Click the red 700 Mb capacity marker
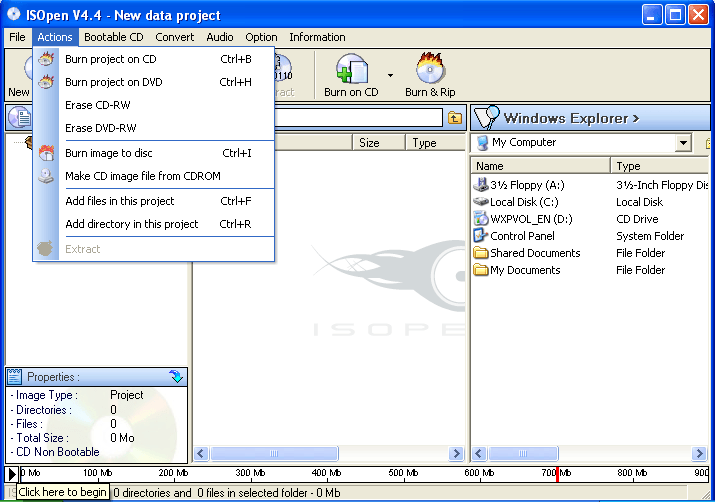Image resolution: width=715 pixels, height=502 pixels. click(557, 474)
